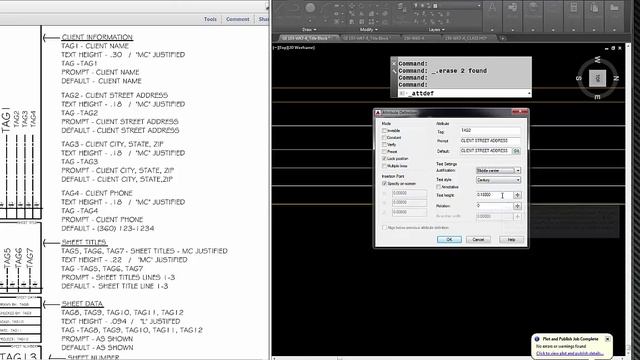Expand the Layers panel dropdown
640x360 pixels.
click(436, 29)
